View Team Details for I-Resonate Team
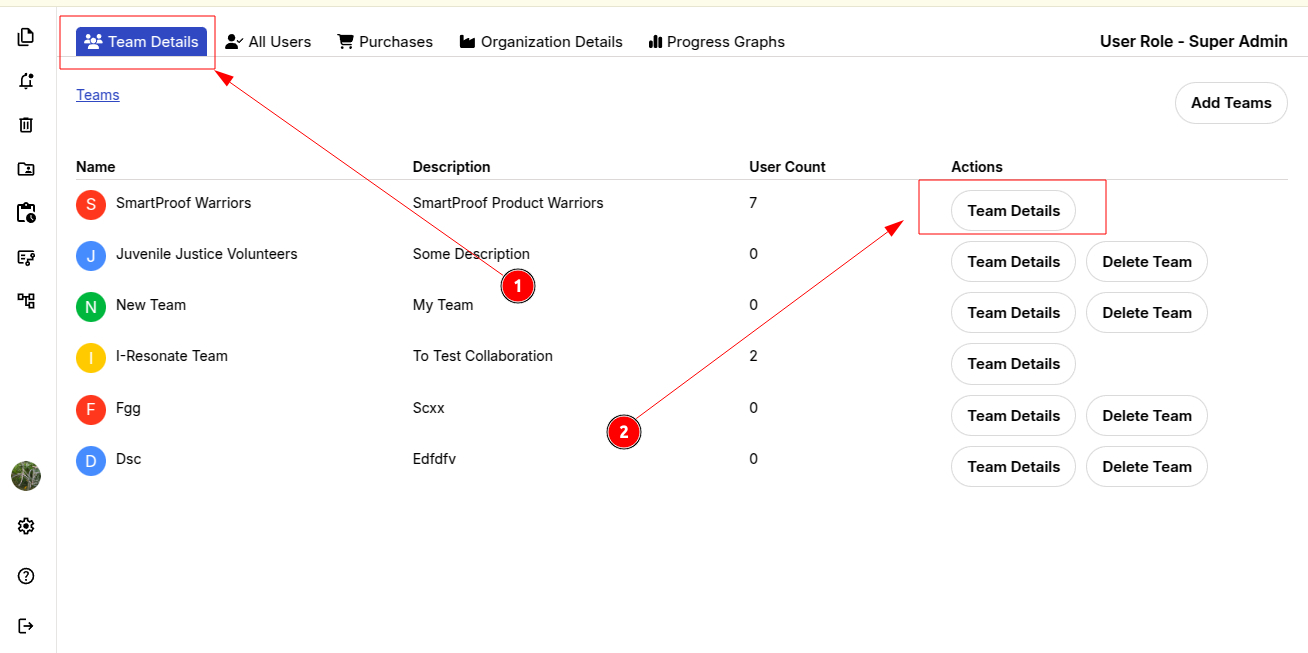The height and width of the screenshot is (653, 1308). coord(1013,364)
